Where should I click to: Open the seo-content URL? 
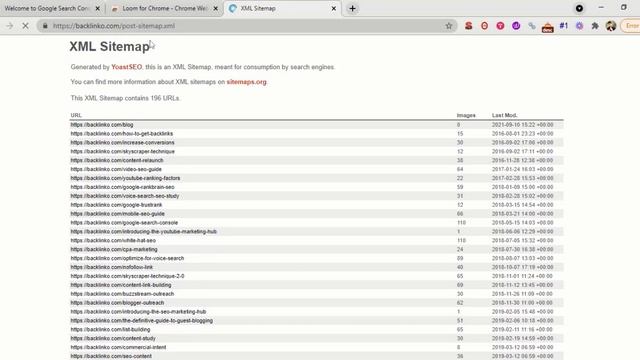pyautogui.click(x=111, y=356)
